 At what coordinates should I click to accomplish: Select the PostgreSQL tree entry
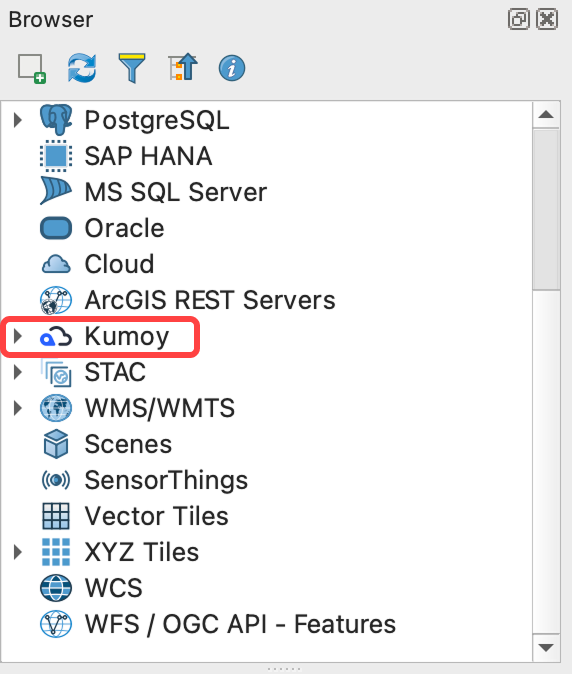click(157, 120)
